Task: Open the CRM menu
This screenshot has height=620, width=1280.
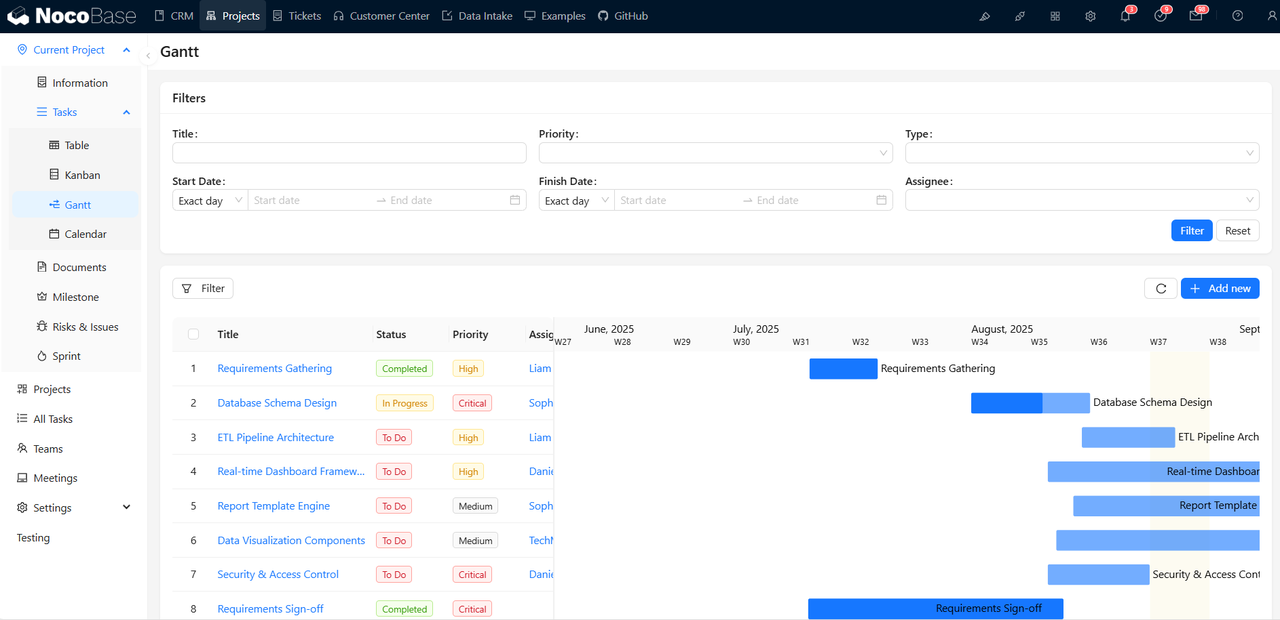Action: coord(174,16)
